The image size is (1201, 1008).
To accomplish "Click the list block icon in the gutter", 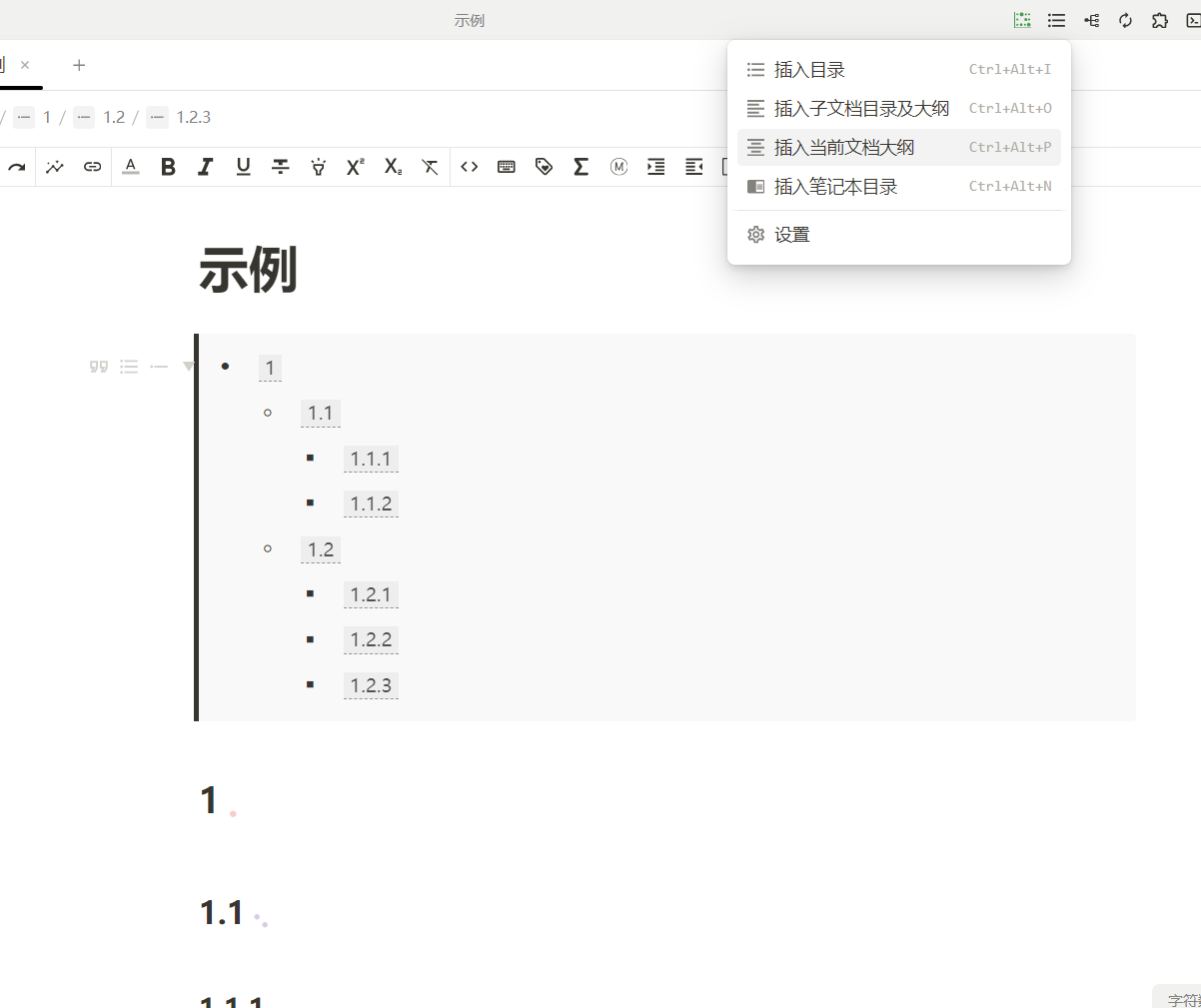I will pos(129,367).
